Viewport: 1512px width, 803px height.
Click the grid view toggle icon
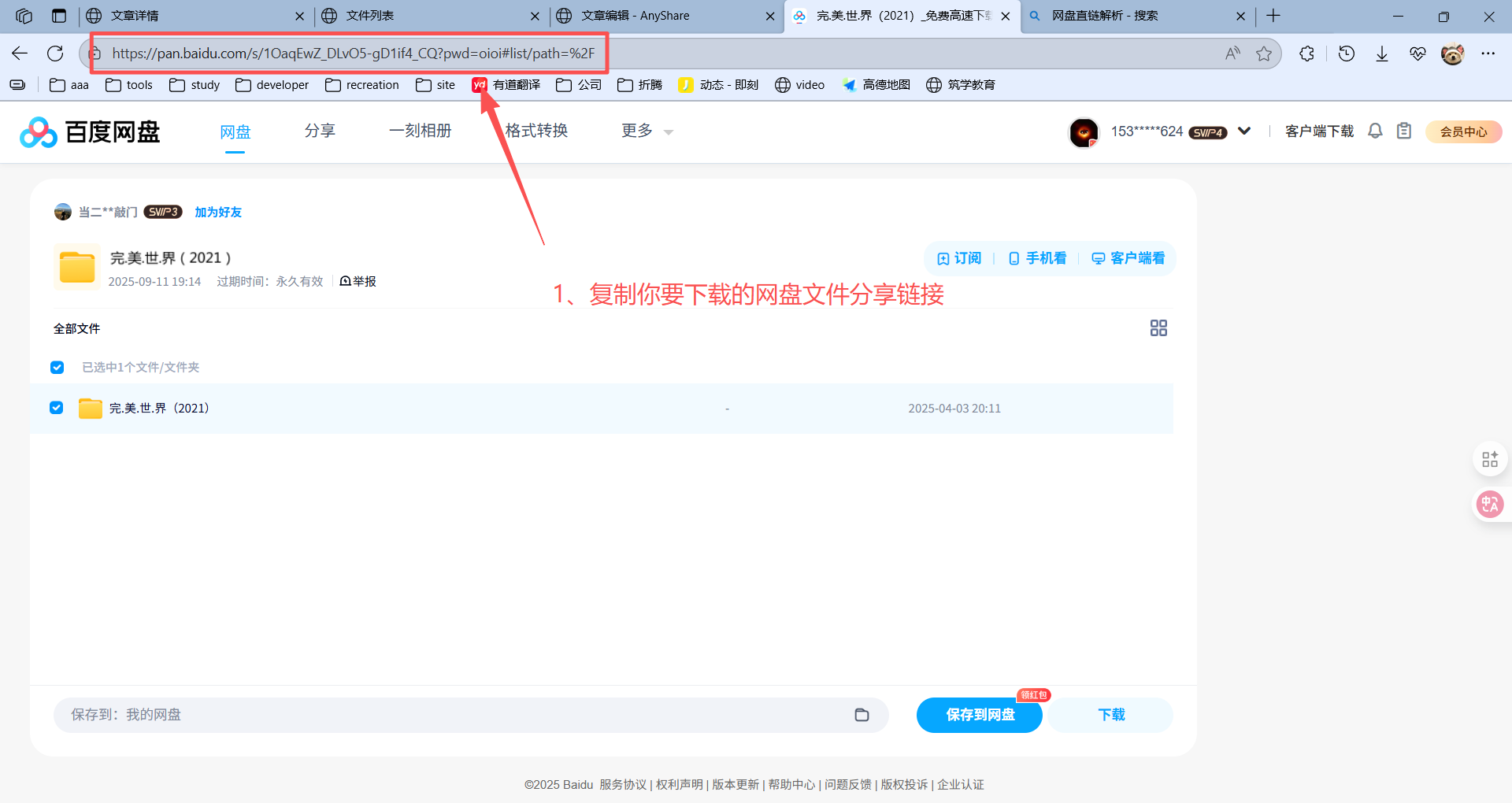tap(1158, 328)
